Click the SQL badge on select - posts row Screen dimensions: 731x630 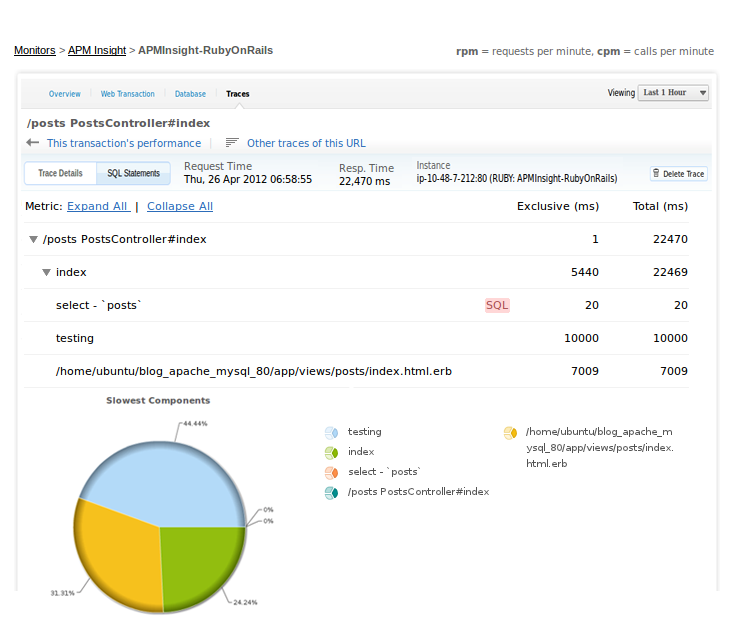click(x=497, y=305)
